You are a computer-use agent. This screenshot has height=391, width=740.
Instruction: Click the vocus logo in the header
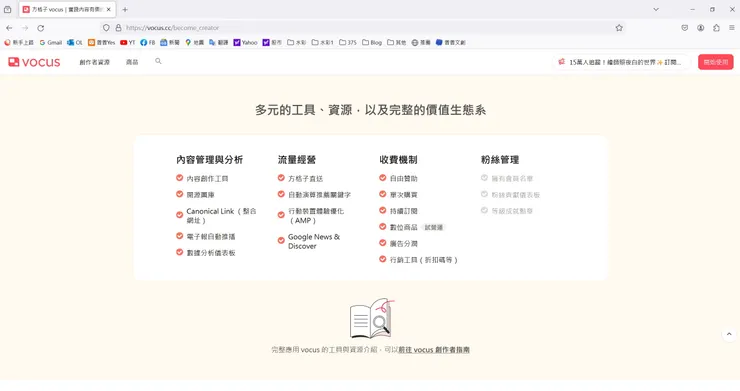[34, 62]
